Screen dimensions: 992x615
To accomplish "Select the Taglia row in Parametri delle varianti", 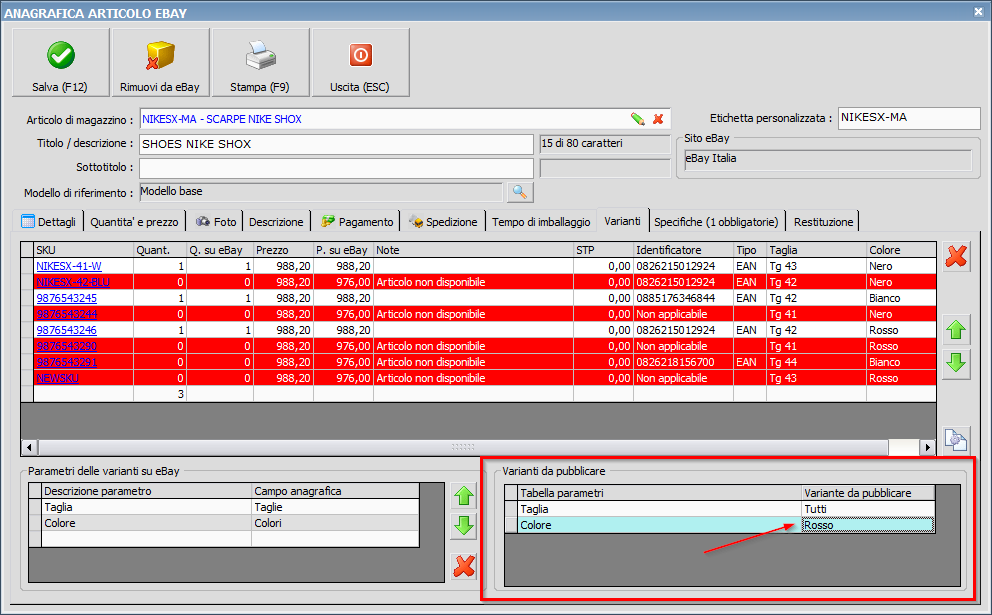I will (x=224, y=507).
